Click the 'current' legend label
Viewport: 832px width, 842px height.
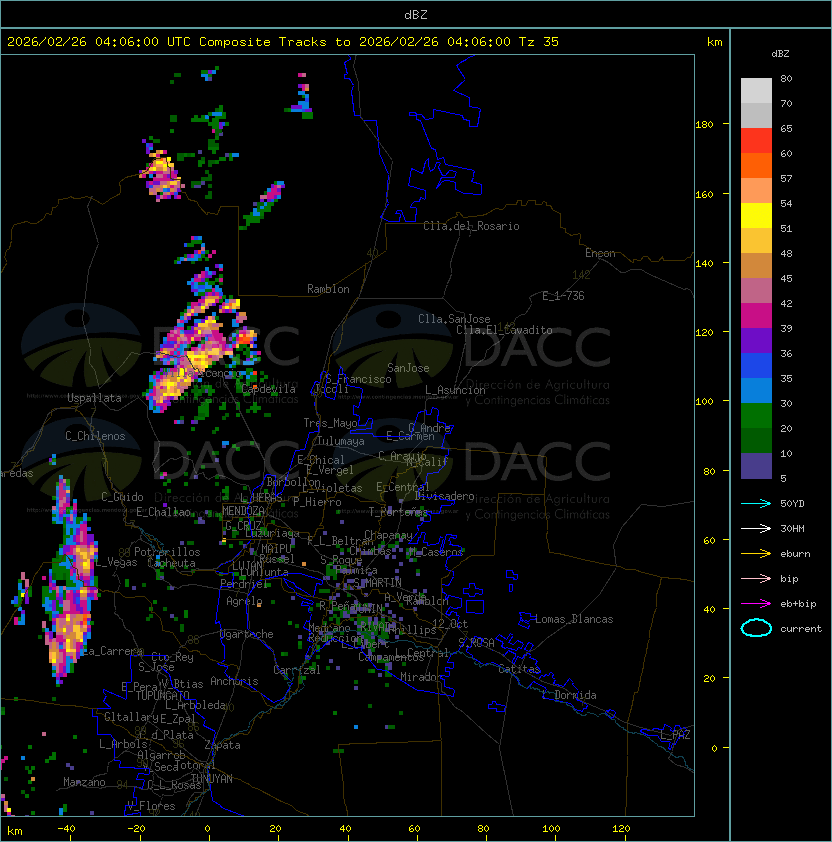pos(801,629)
